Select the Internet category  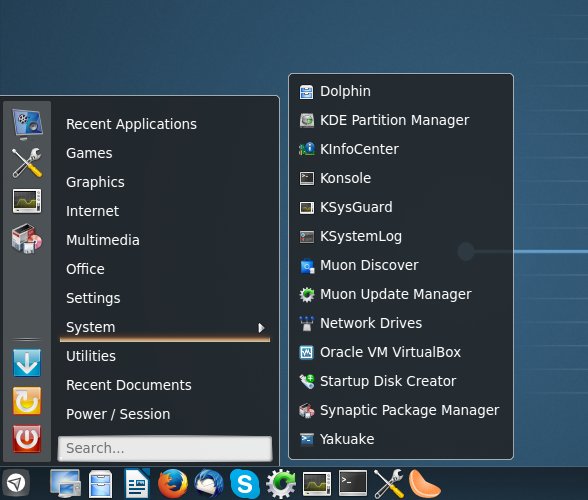[x=165, y=211]
